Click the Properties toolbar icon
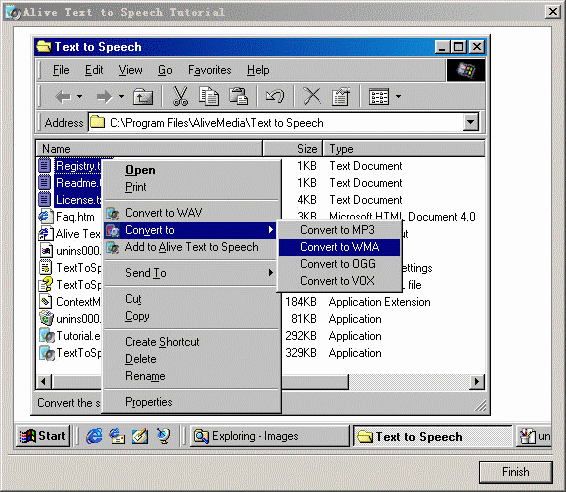 click(x=340, y=96)
